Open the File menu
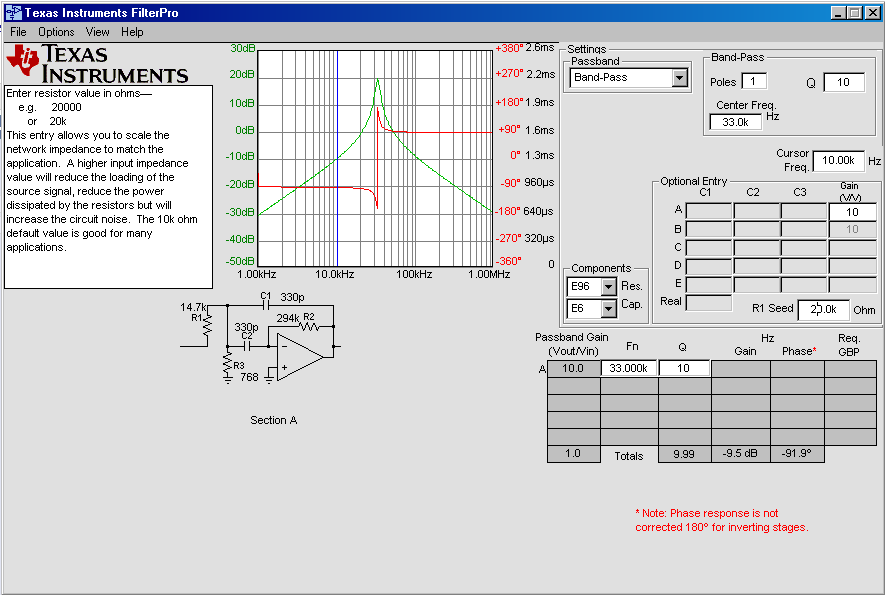Image resolution: width=885 pixels, height=595 pixels. 18,32
